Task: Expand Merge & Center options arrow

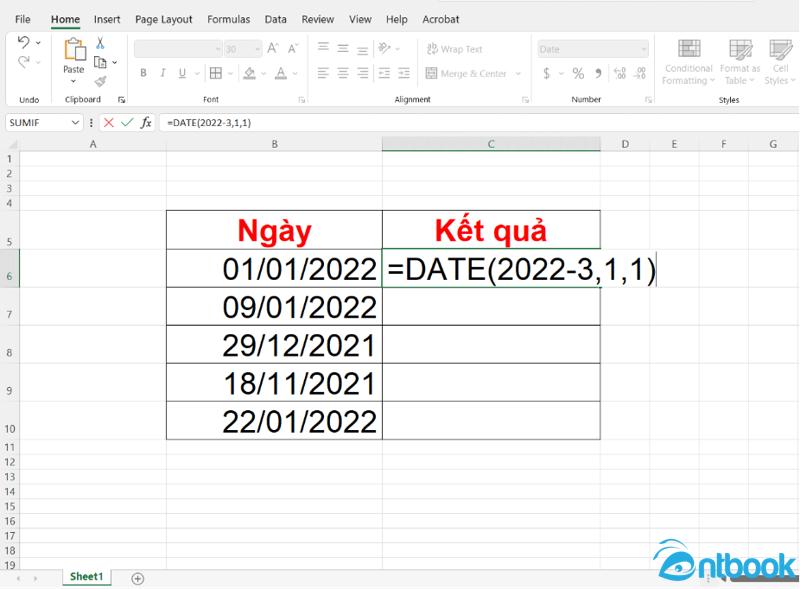Action: [x=518, y=73]
